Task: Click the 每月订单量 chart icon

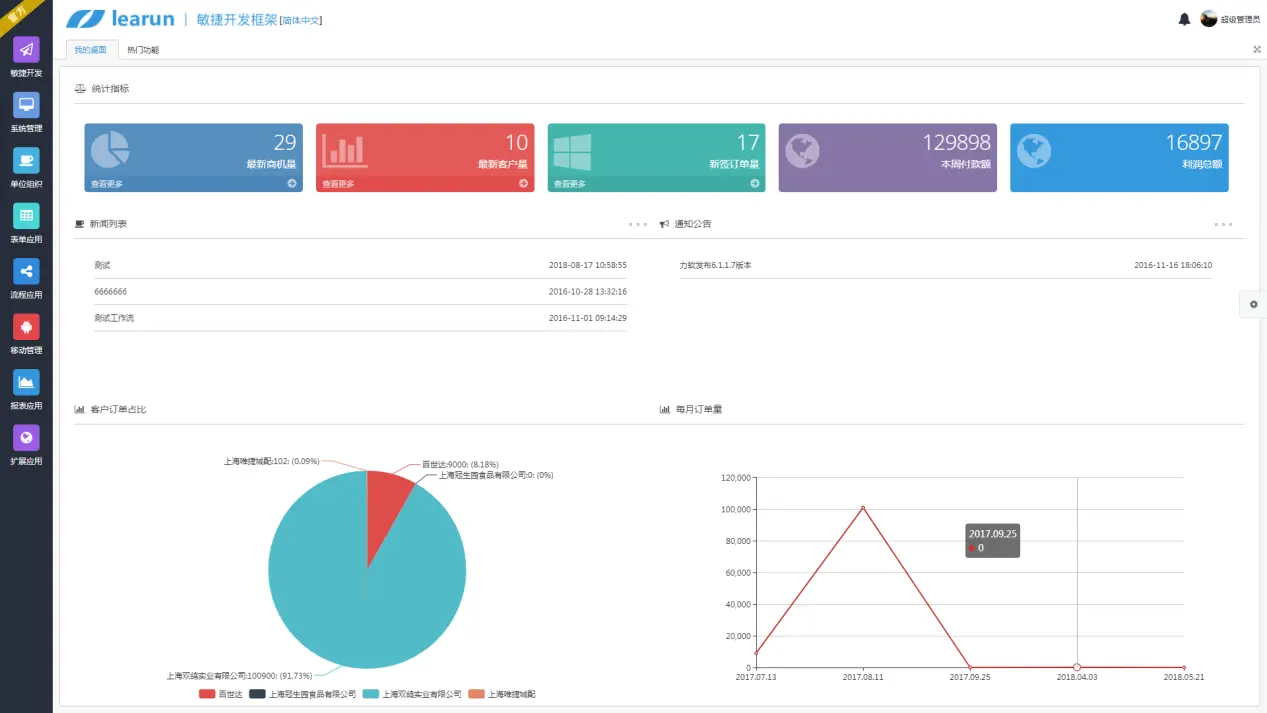Action: pyautogui.click(x=665, y=409)
